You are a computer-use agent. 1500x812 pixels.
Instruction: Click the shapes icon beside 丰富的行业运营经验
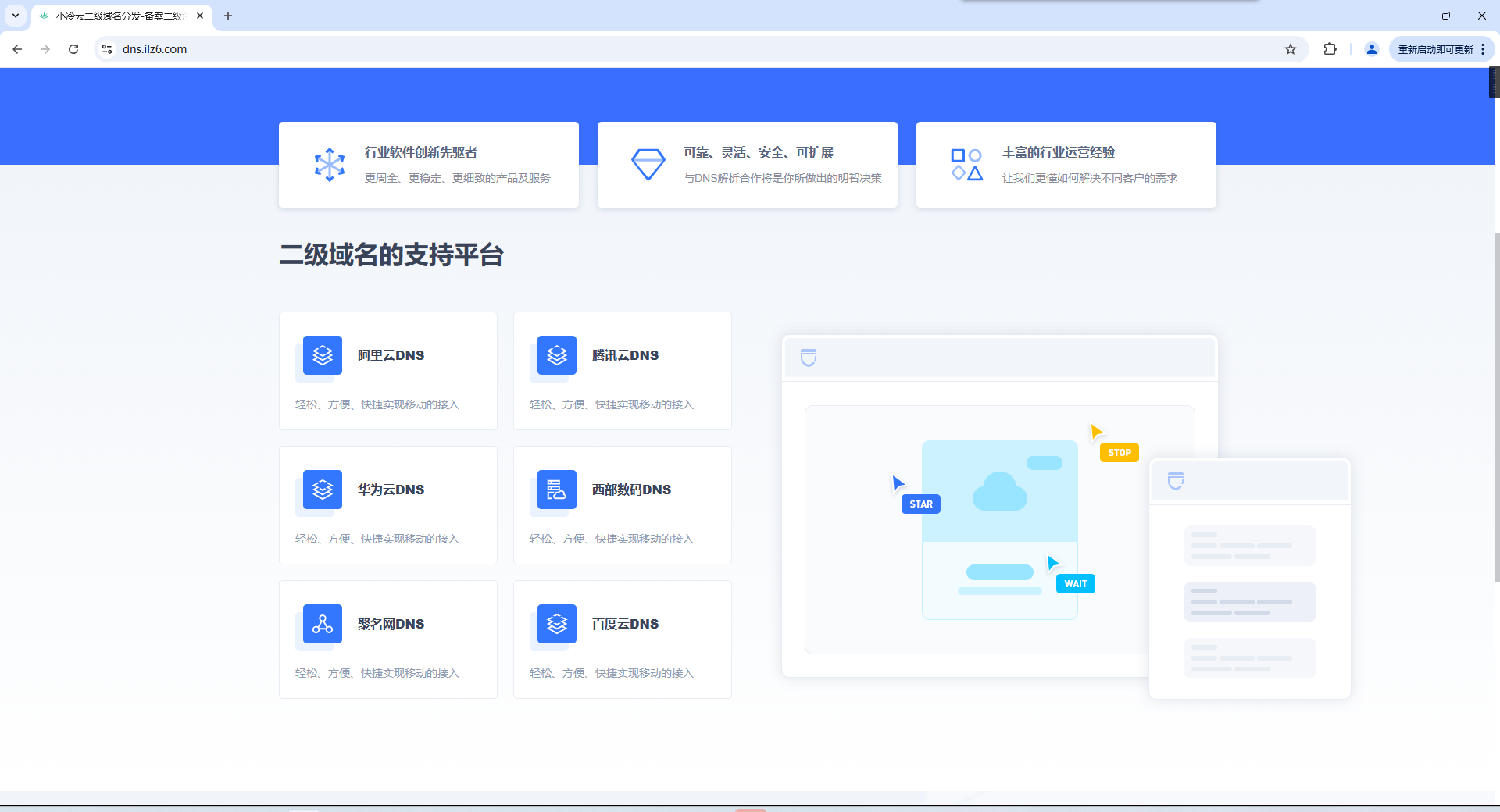click(966, 165)
